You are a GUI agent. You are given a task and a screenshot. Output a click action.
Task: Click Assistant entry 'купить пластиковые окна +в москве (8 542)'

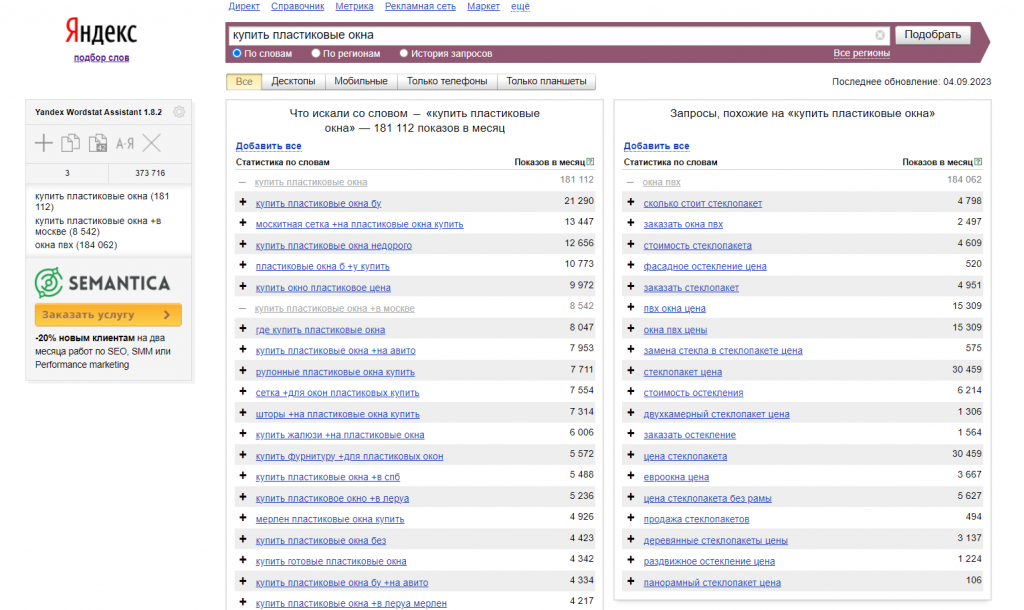pyautogui.click(x=98, y=226)
